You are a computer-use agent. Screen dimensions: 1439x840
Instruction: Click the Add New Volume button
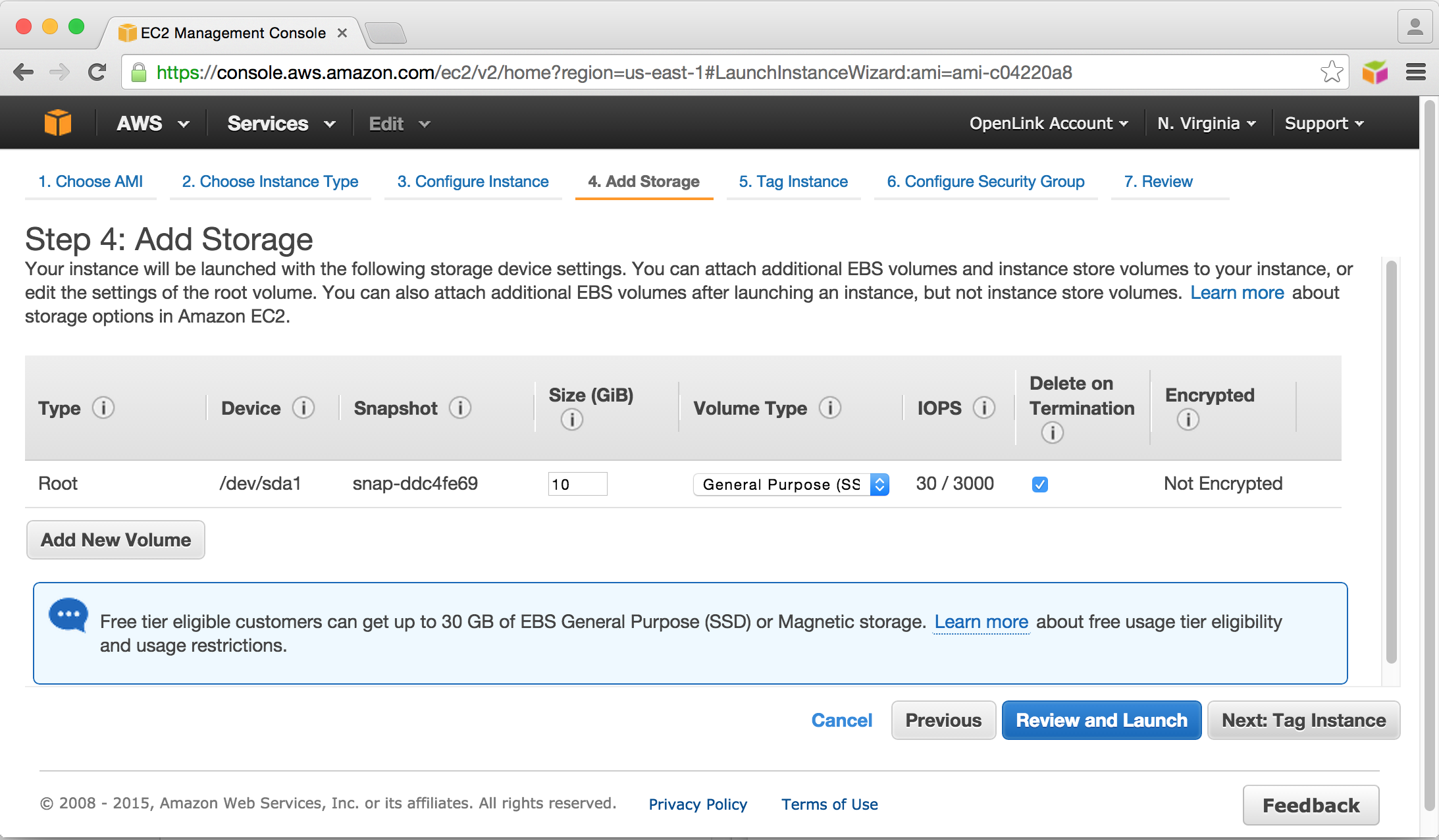(116, 540)
